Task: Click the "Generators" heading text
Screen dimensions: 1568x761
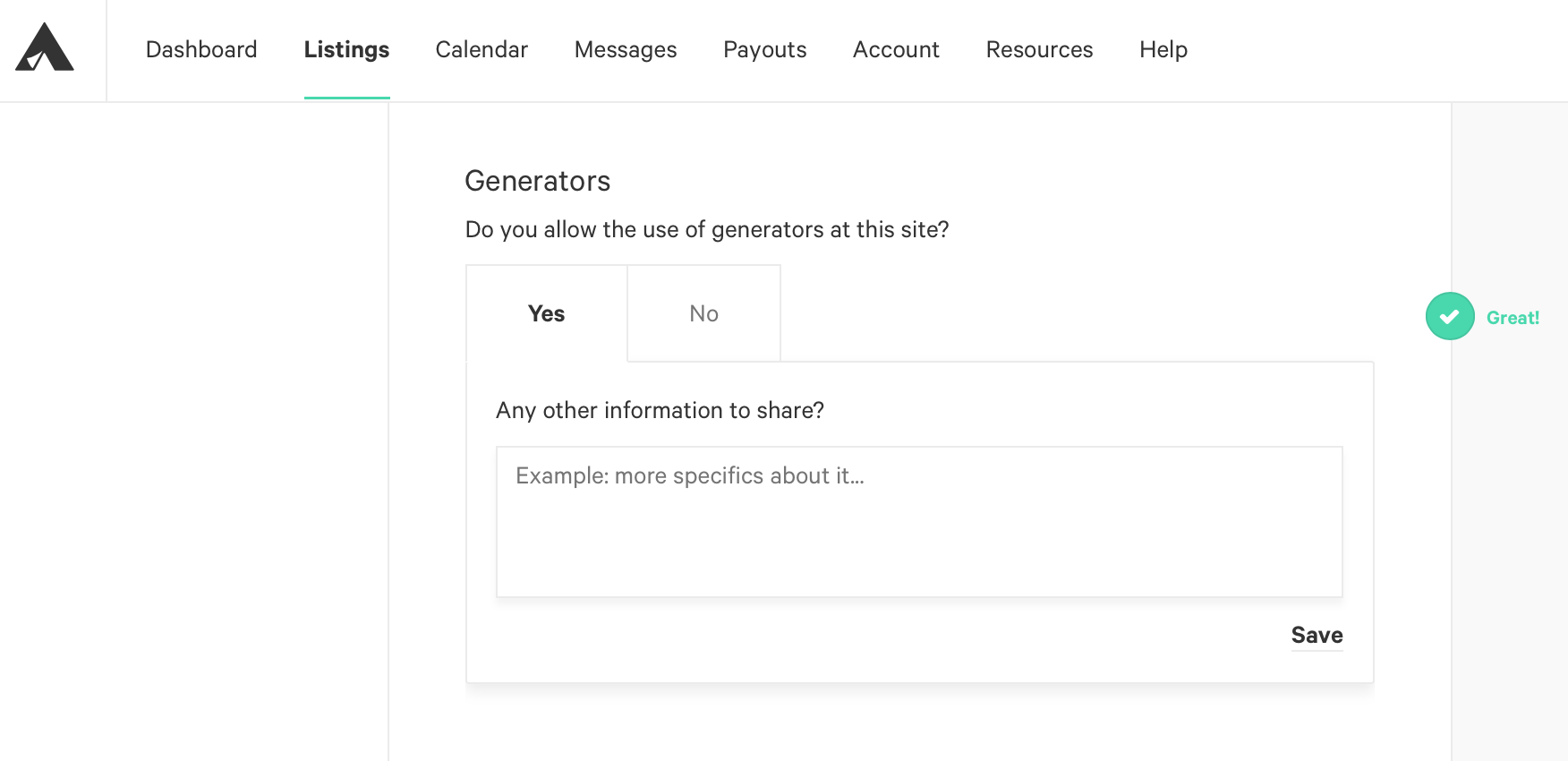Action: click(538, 181)
